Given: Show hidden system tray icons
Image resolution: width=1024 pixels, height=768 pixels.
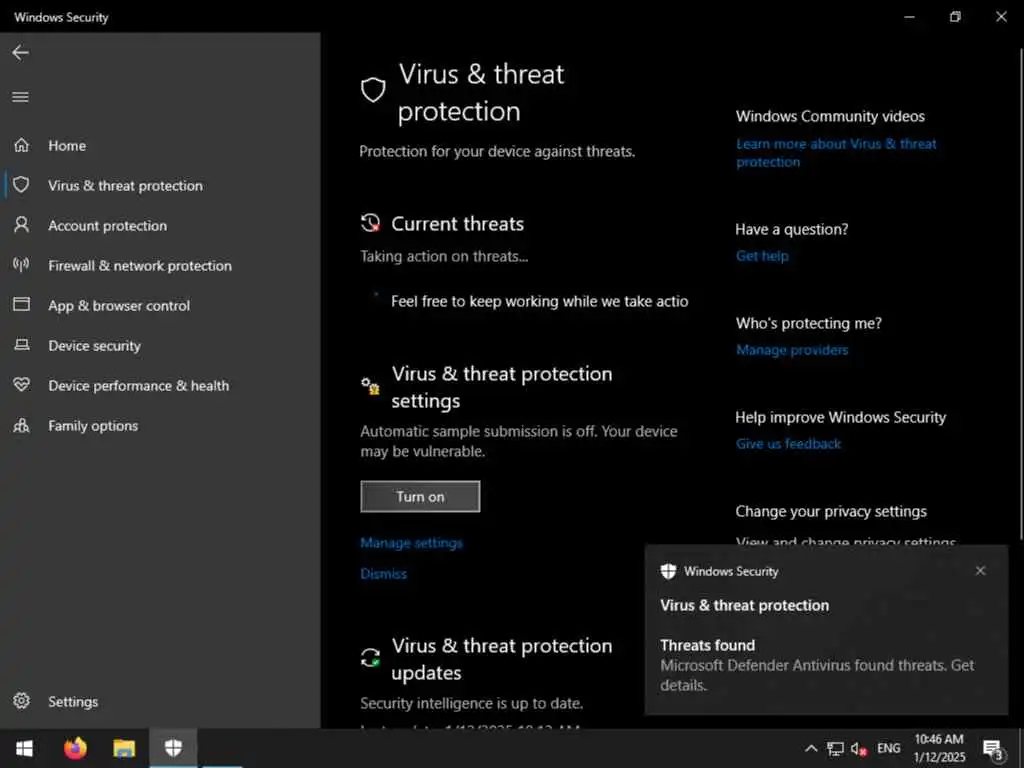Looking at the screenshot, I should (810, 748).
